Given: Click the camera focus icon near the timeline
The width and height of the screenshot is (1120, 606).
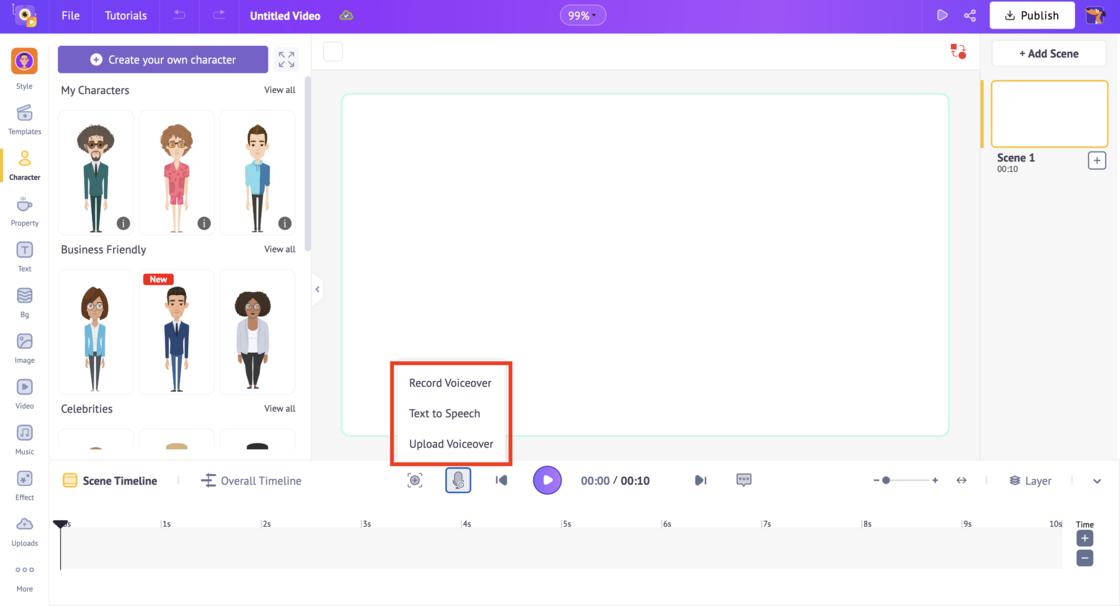Looking at the screenshot, I should [x=415, y=480].
